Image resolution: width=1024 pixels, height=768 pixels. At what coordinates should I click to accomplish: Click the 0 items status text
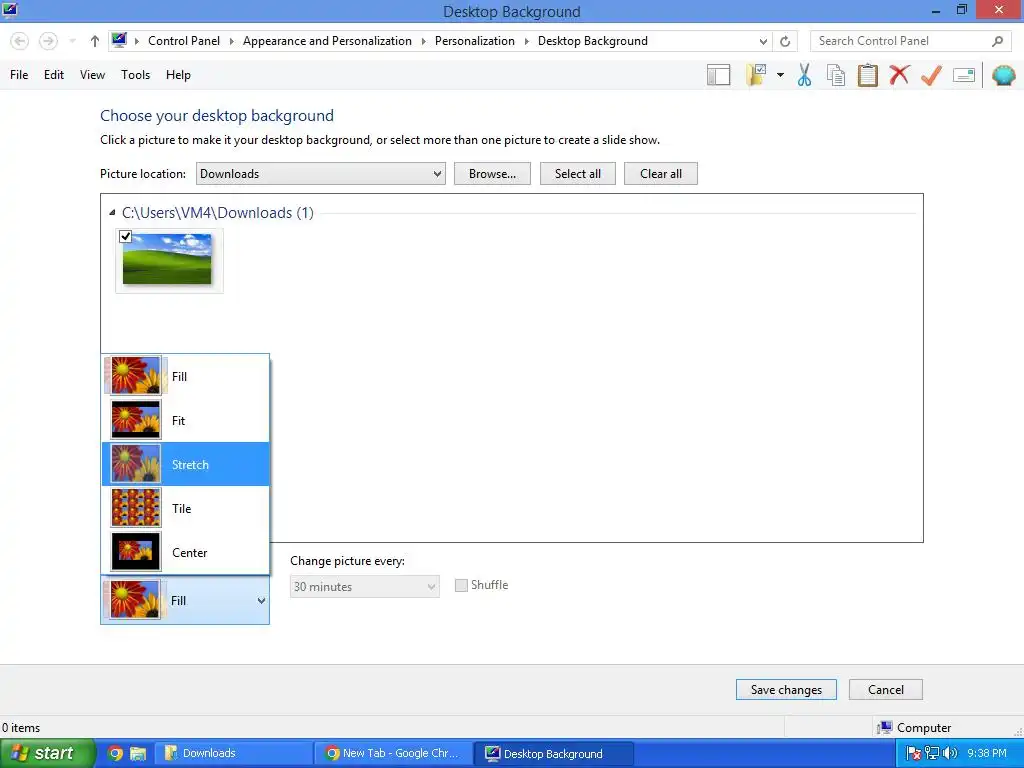coord(21,728)
